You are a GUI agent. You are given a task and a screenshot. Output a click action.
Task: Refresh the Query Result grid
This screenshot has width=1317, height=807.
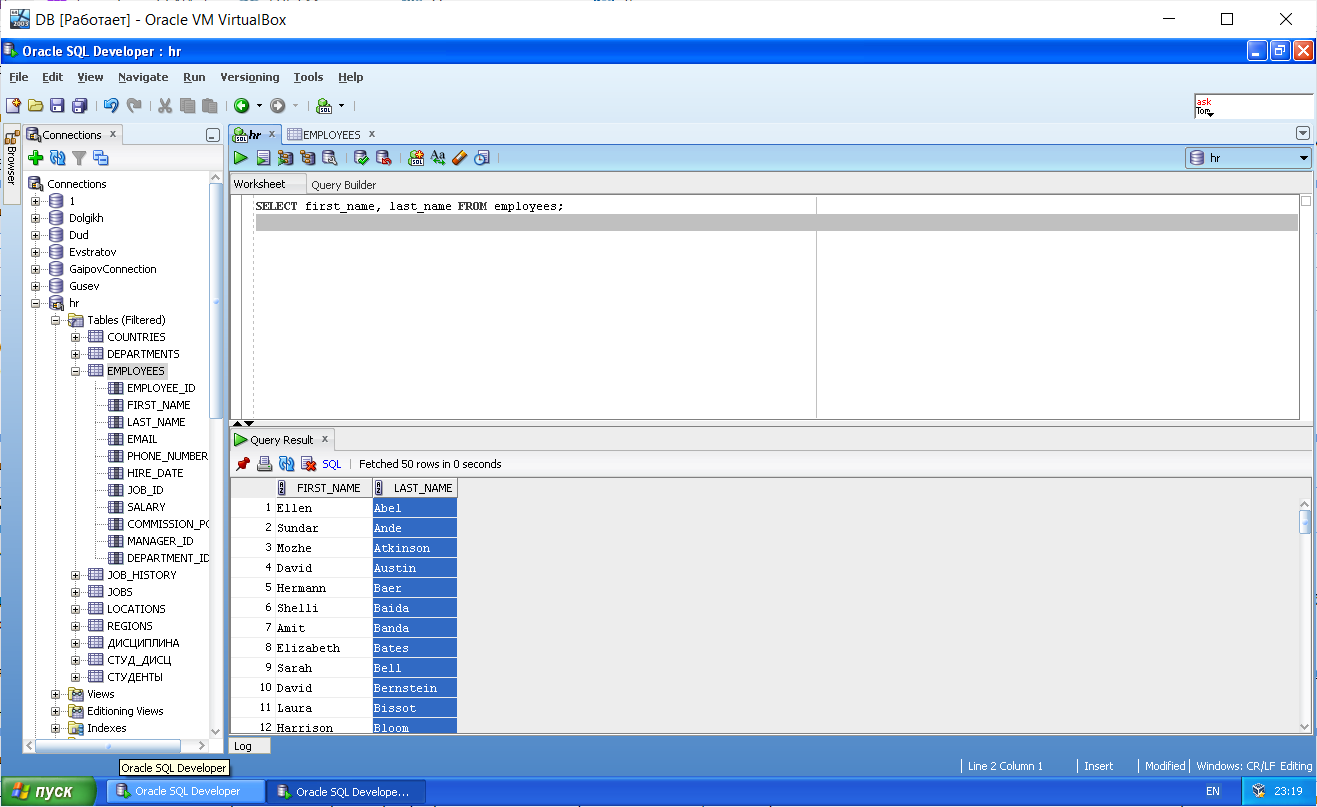point(286,464)
